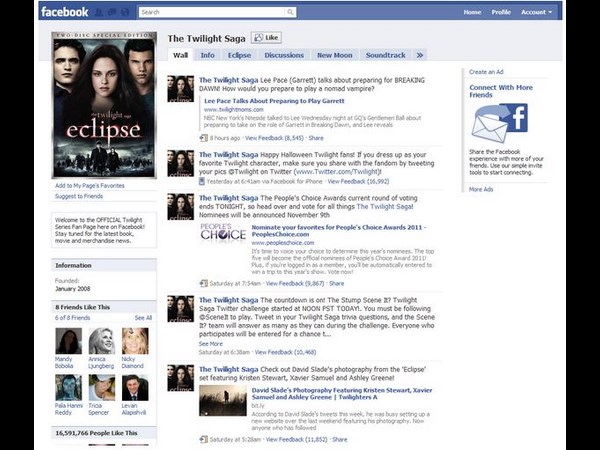Open the Soundtrack tab
This screenshot has width=600, height=450.
point(385,55)
